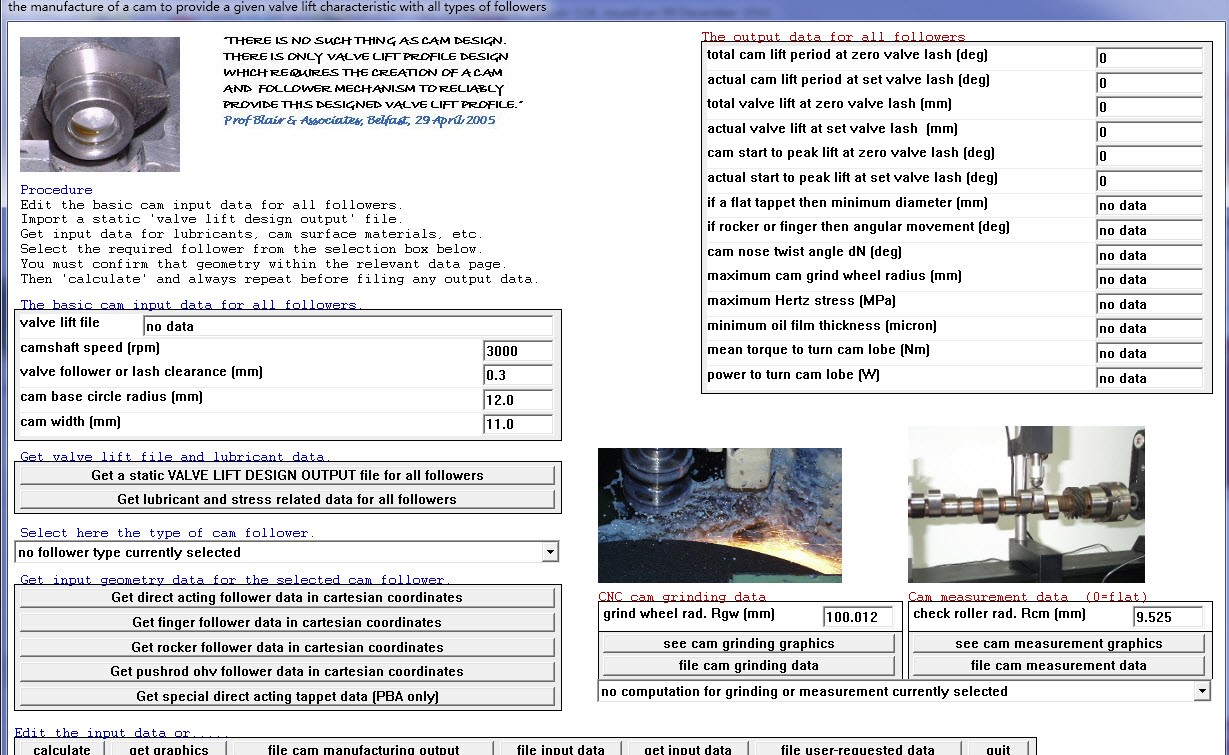This screenshot has height=755, width=1229.
Task: Click the cam lobe photo thumbnail
Action: click(100, 104)
